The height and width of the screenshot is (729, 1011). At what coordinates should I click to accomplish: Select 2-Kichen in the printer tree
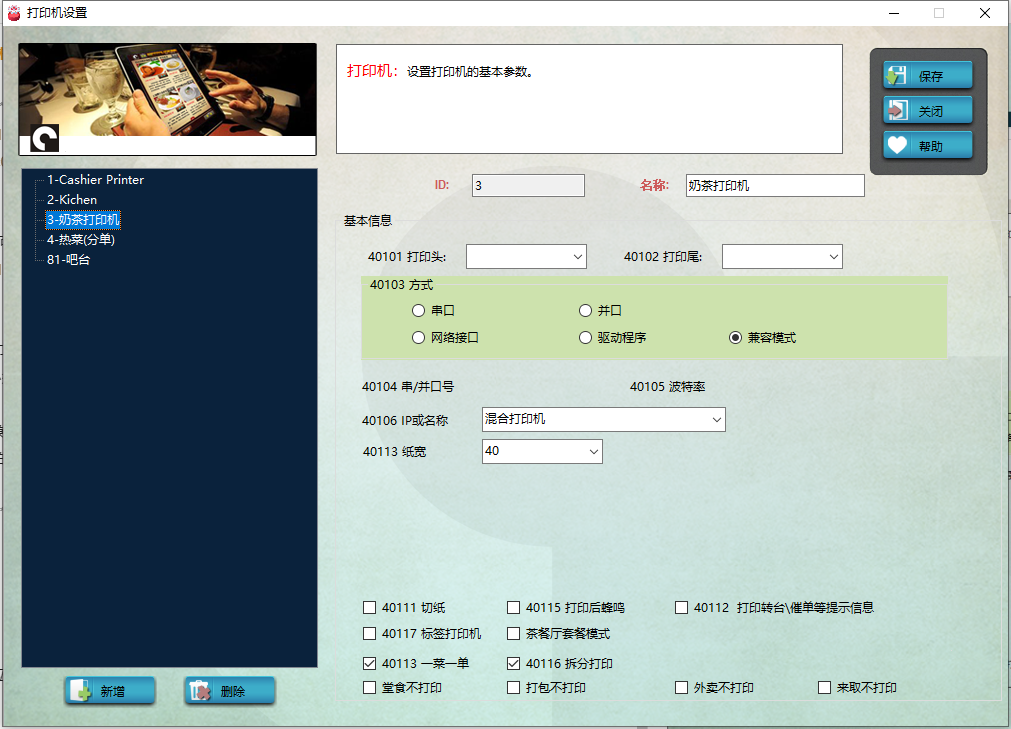[72, 200]
